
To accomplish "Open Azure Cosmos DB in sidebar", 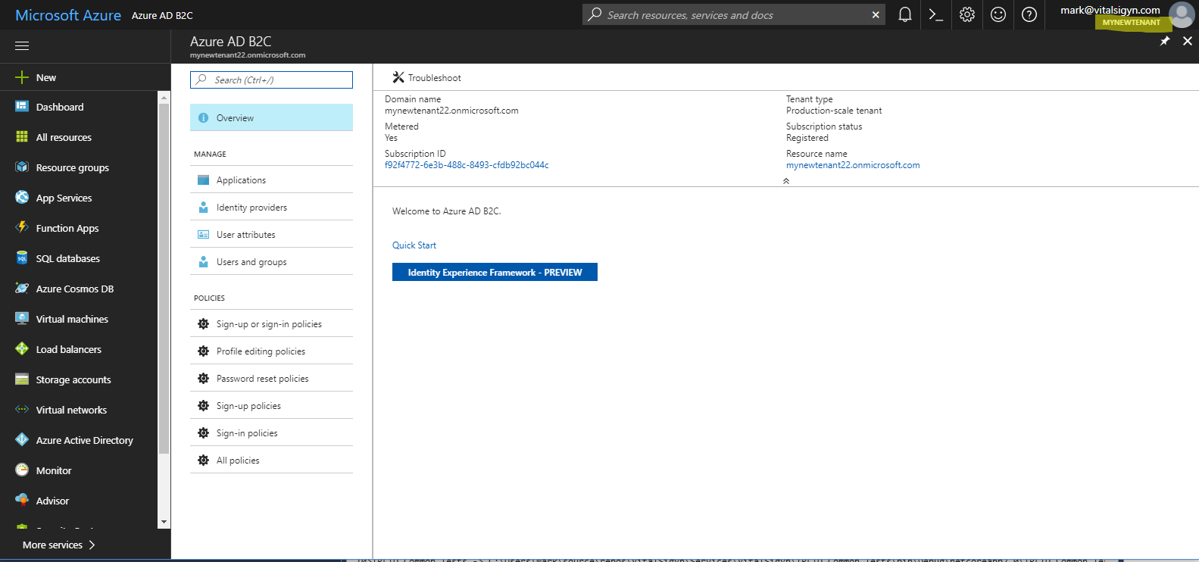I will click(x=74, y=289).
